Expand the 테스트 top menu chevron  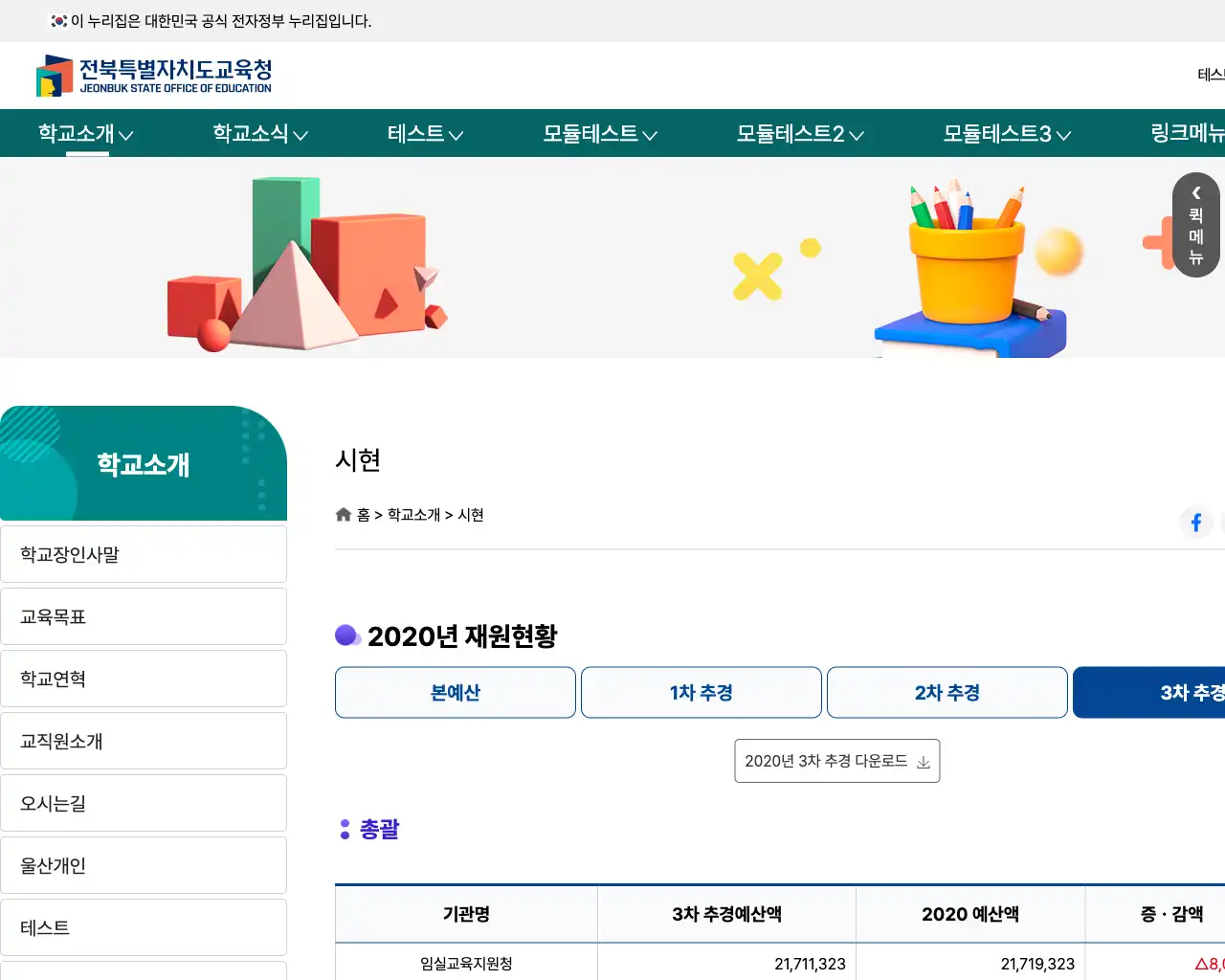click(x=456, y=136)
